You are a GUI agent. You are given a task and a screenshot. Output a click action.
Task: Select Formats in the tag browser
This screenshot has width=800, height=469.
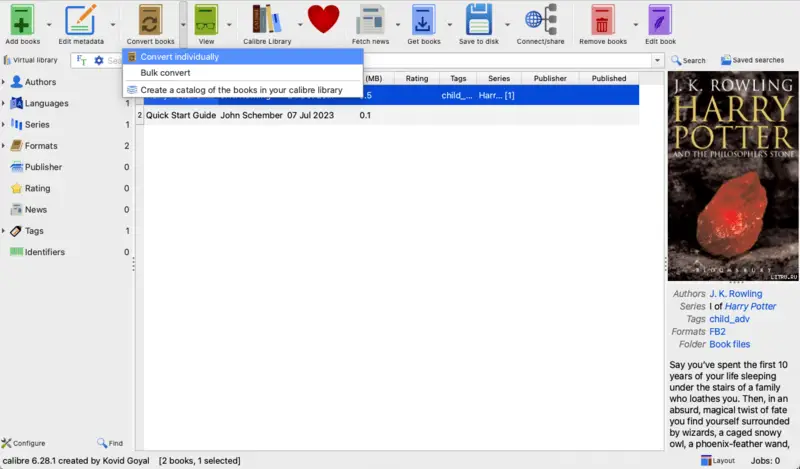pyautogui.click(x=41, y=146)
